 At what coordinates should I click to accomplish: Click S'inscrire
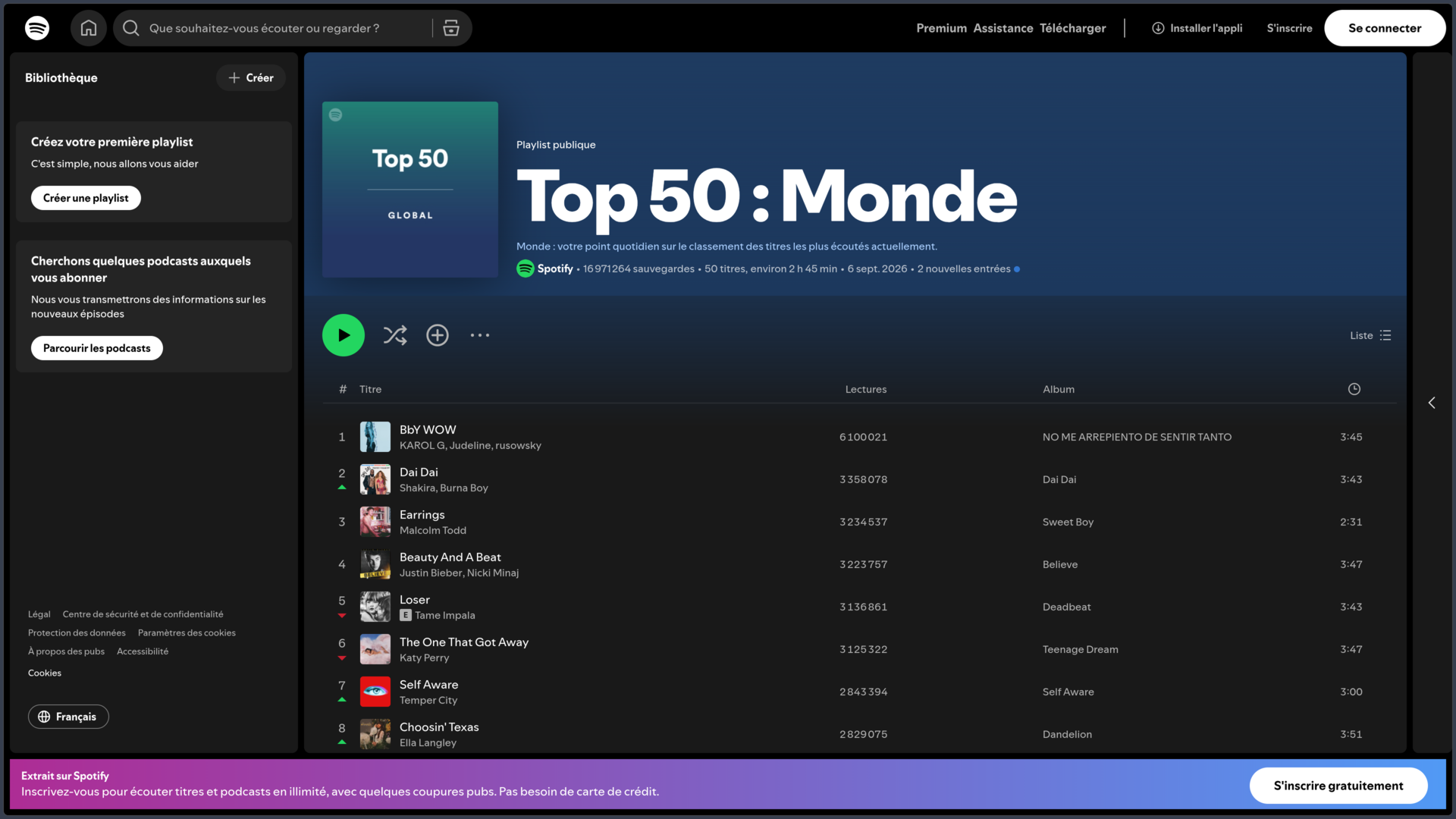point(1289,28)
